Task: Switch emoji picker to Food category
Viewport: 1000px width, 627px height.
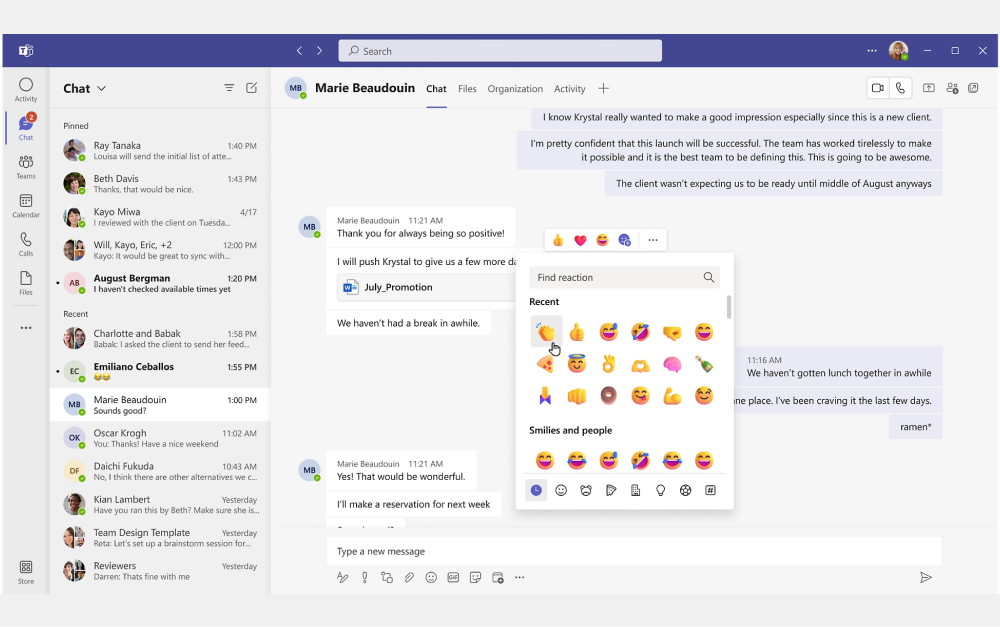Action: [x=611, y=490]
